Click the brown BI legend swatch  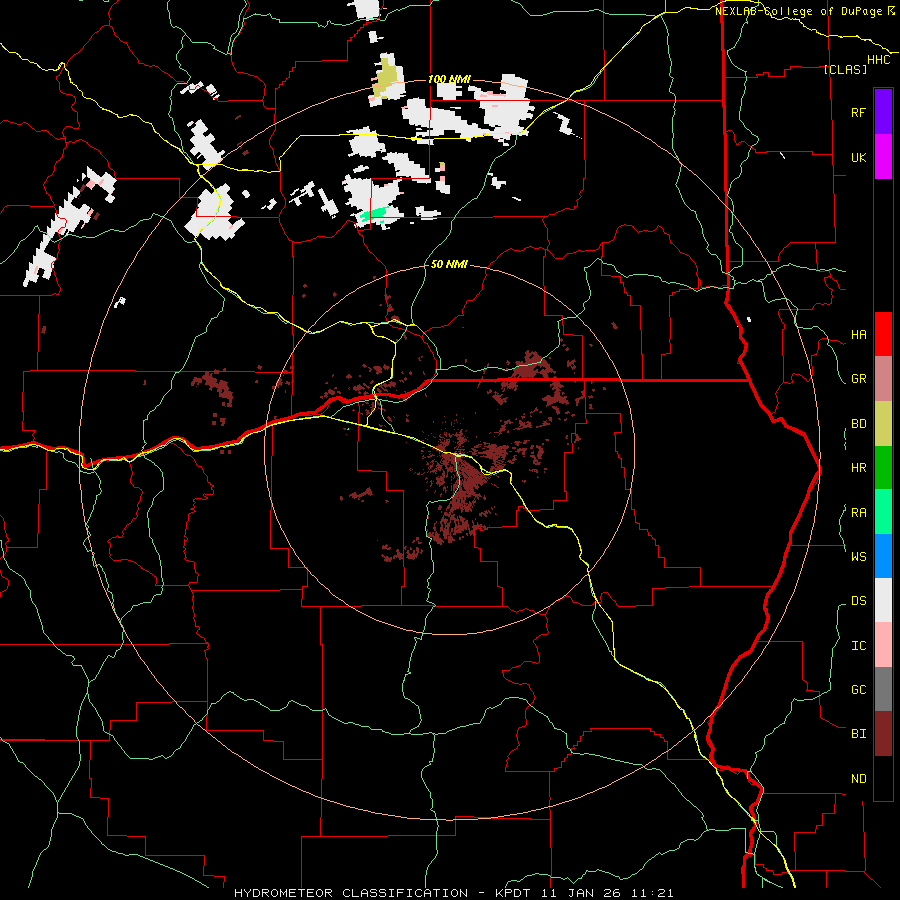point(883,734)
